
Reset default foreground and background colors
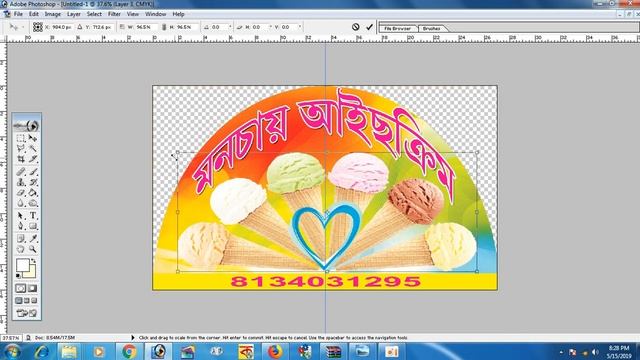(x=18, y=276)
